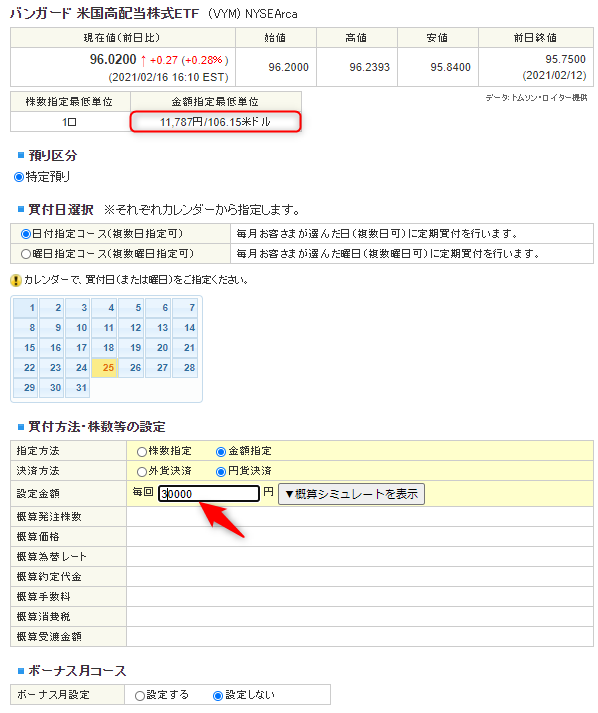
Task: Click 始値 value 96.2000
Action: pos(288,67)
